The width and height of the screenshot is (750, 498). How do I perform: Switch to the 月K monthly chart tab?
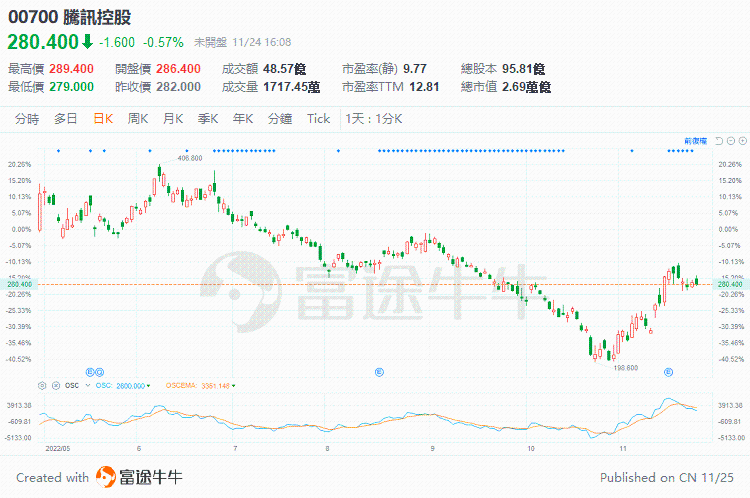tap(173, 119)
